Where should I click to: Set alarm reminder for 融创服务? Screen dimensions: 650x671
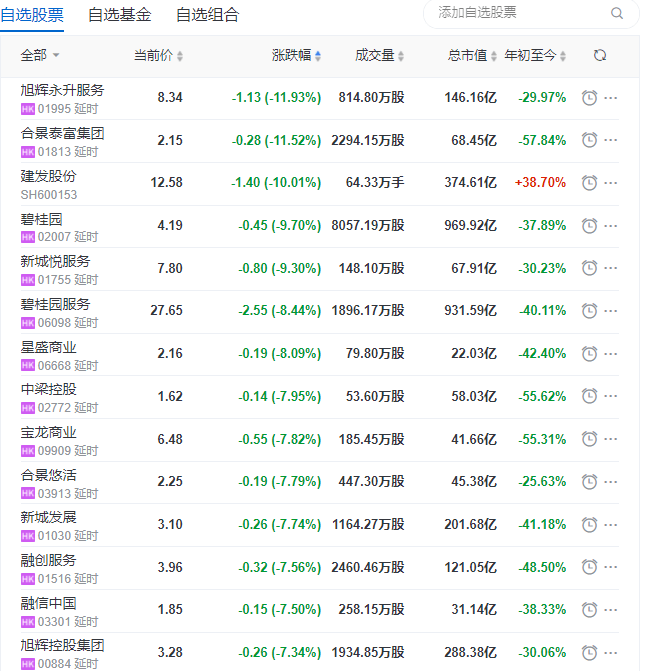[590, 566]
